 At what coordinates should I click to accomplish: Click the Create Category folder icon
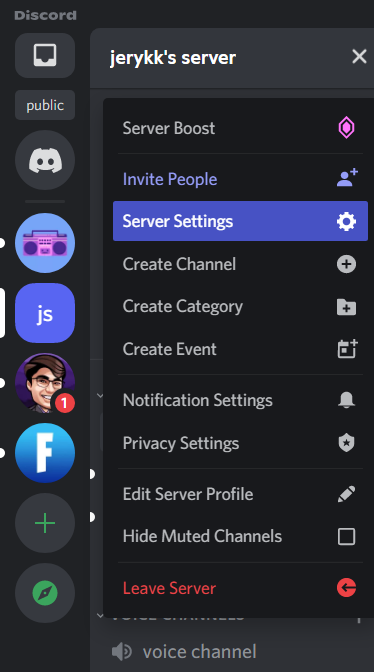click(x=347, y=307)
